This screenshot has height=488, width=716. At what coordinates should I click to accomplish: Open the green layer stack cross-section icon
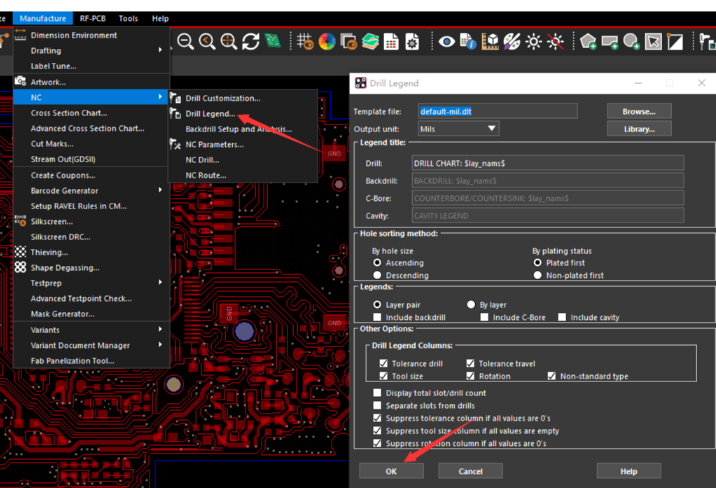click(370, 42)
